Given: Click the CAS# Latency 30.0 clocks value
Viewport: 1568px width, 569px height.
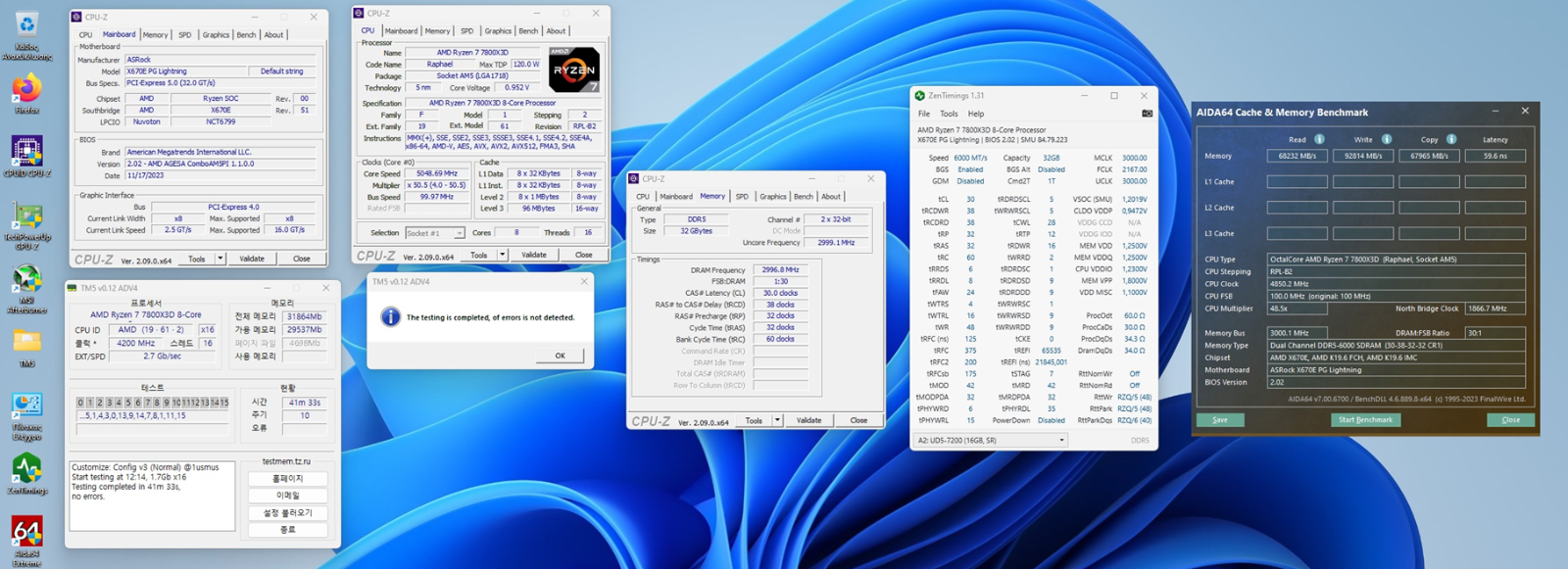Looking at the screenshot, I should click(x=781, y=293).
